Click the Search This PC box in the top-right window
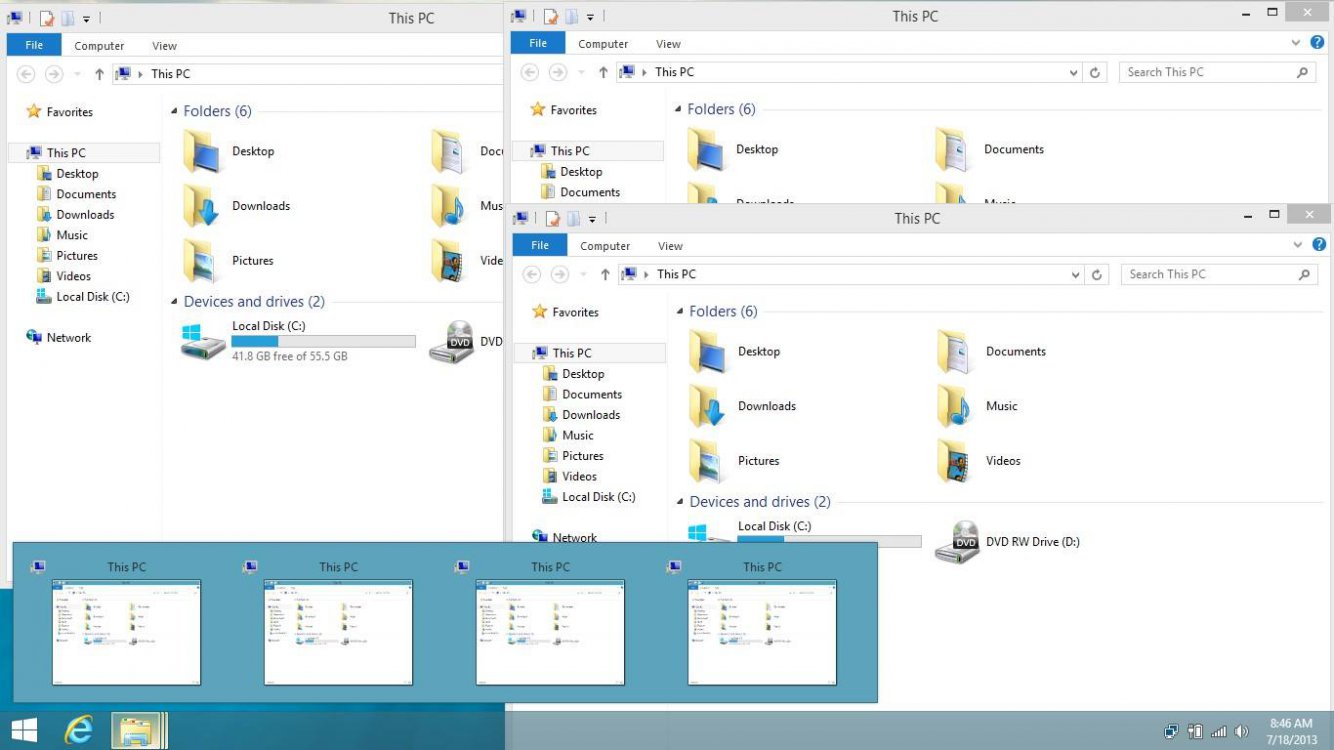The image size is (1334, 750). (1216, 72)
